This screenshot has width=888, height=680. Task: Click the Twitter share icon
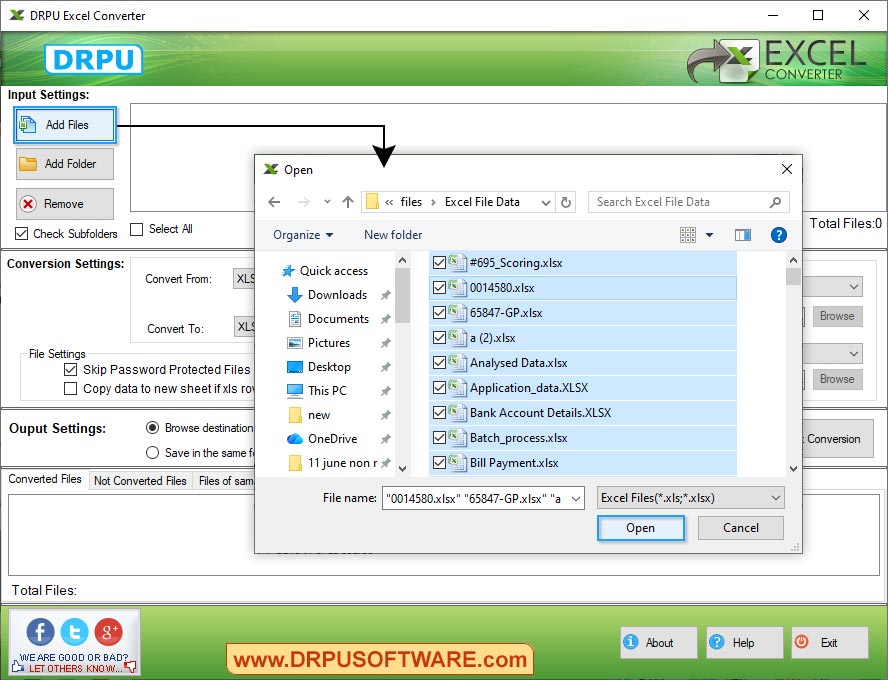point(74,632)
